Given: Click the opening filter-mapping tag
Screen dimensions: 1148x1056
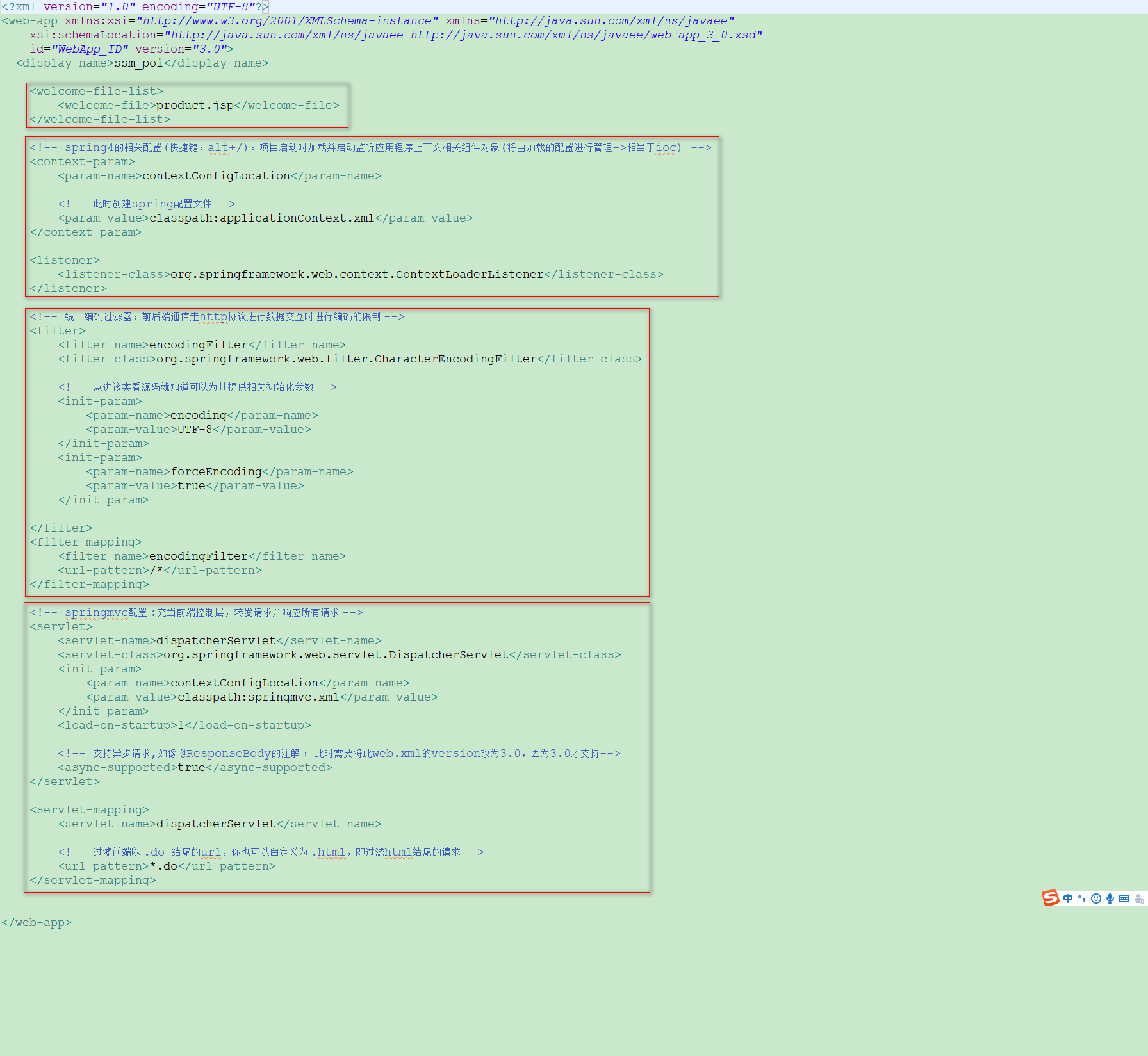Looking at the screenshot, I should (86, 542).
